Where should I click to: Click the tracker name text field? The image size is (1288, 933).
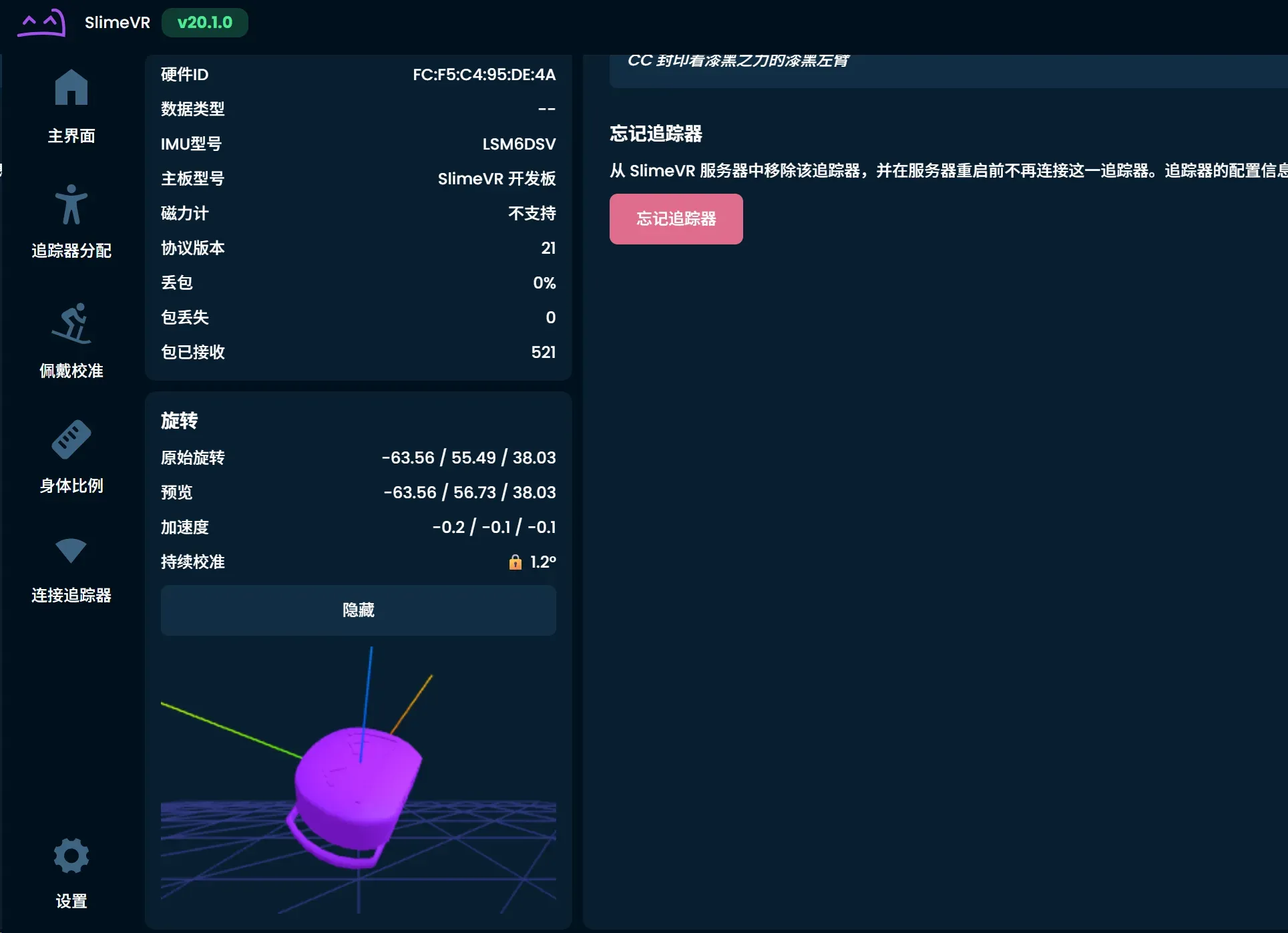pyautogui.click(x=948, y=71)
